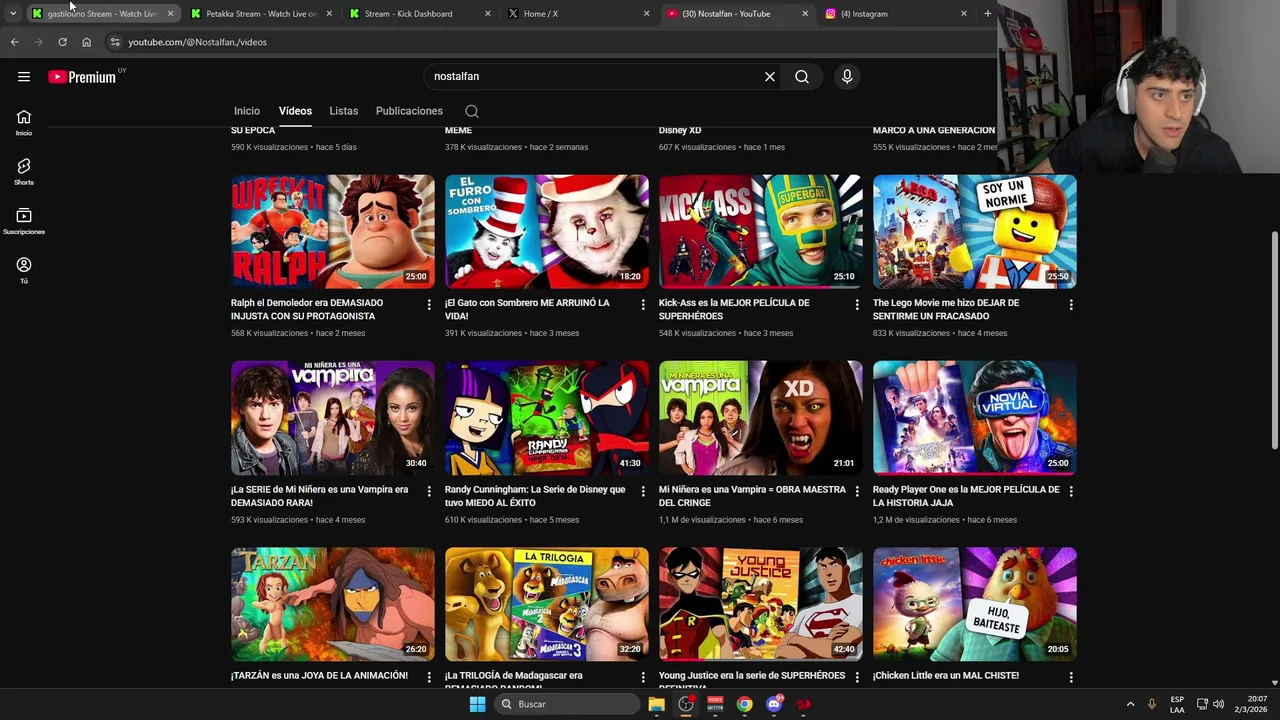Screen dimensions: 1280x720
Task: Open the YouTube hamburger guide menu
Action: pyautogui.click(x=24, y=76)
